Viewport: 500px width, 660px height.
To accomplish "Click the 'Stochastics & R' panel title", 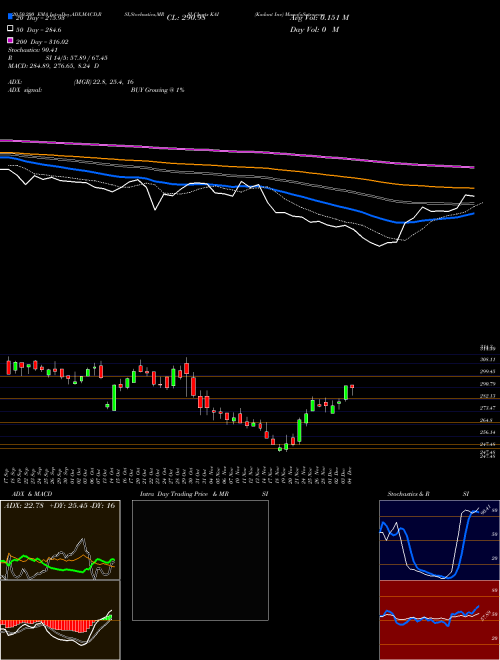I will coord(408,494).
